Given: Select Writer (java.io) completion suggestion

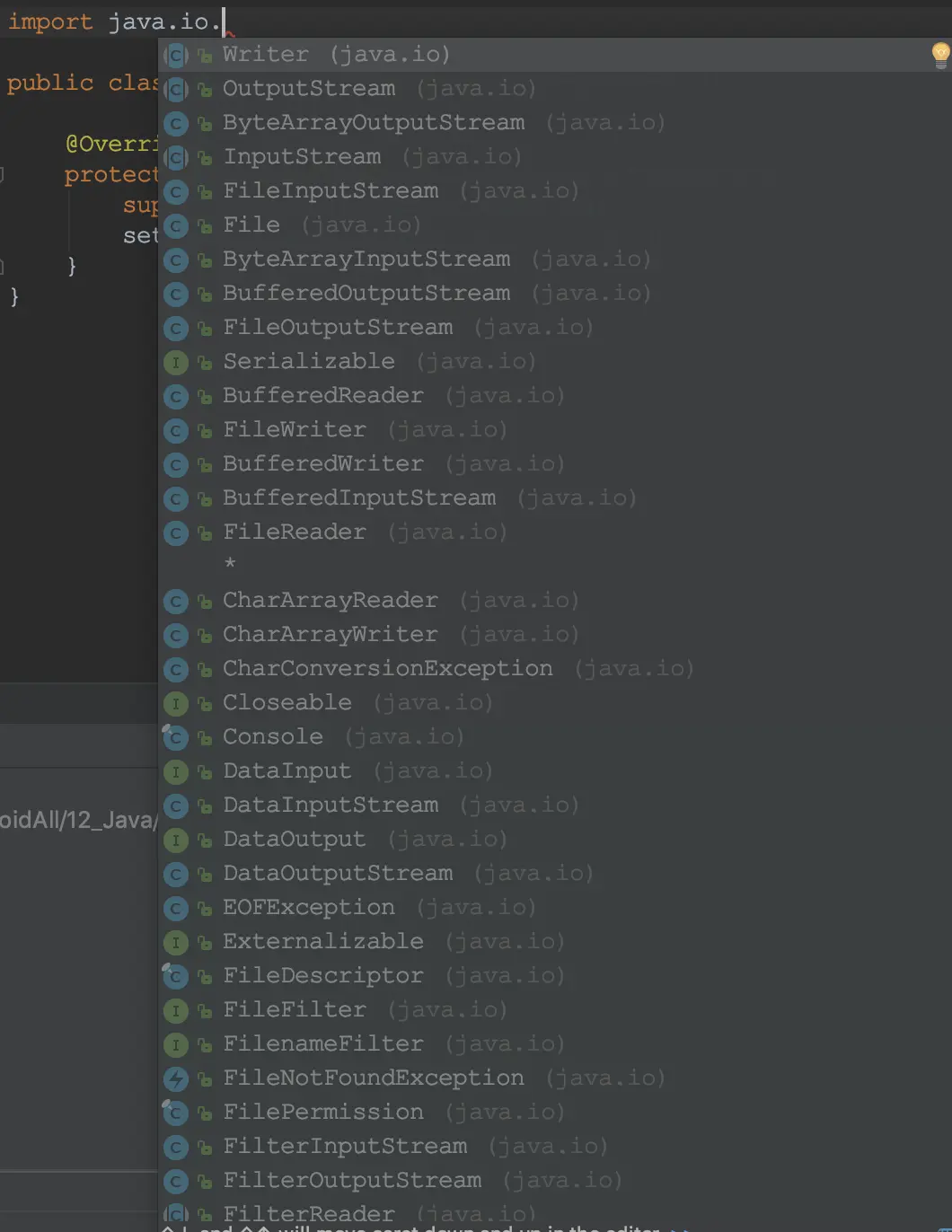Looking at the screenshot, I should pos(555,55).
